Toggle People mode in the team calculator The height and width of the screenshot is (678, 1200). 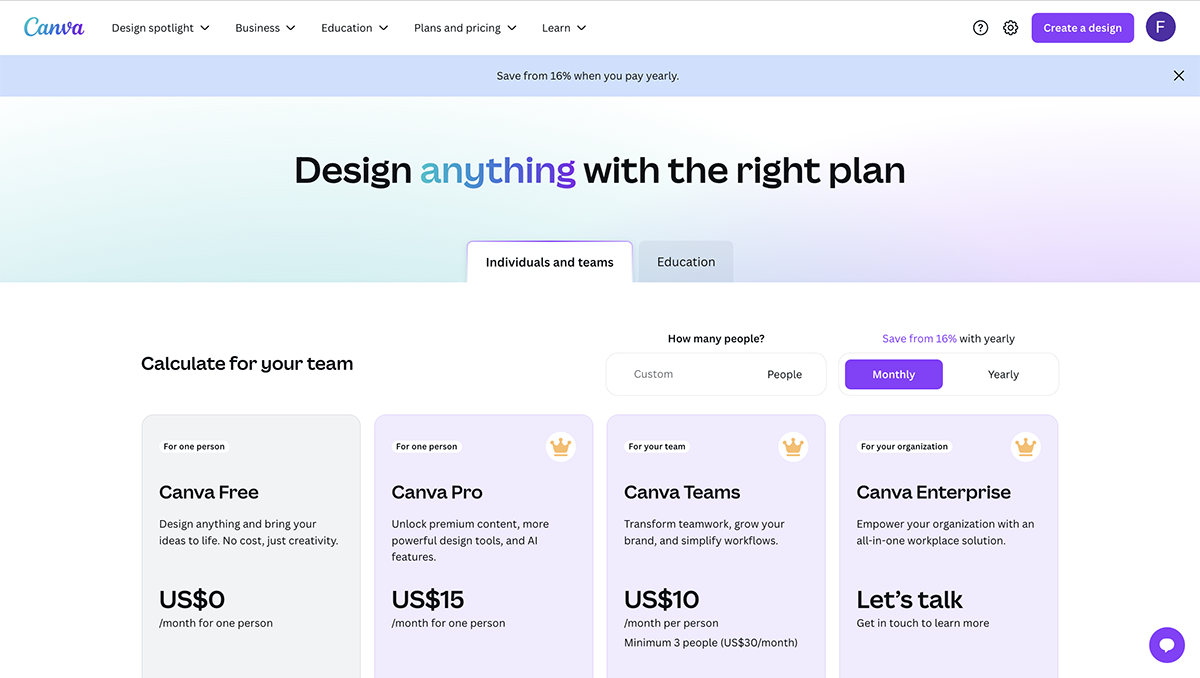pyautogui.click(x=784, y=374)
